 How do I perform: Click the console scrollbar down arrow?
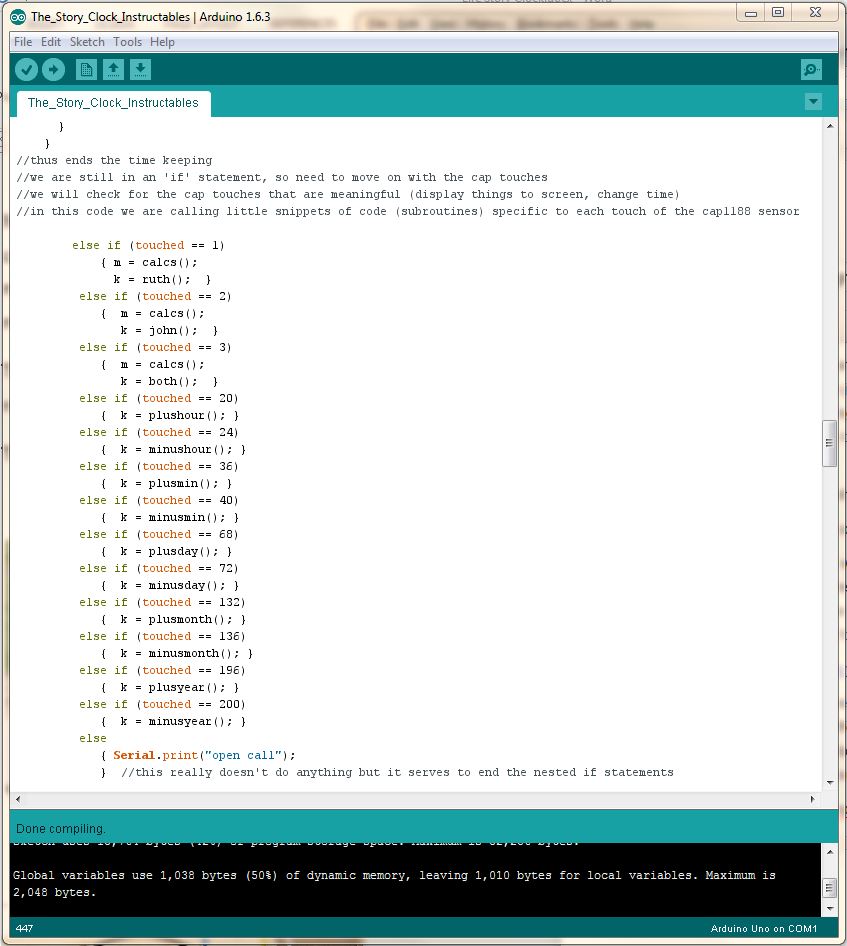(830, 909)
